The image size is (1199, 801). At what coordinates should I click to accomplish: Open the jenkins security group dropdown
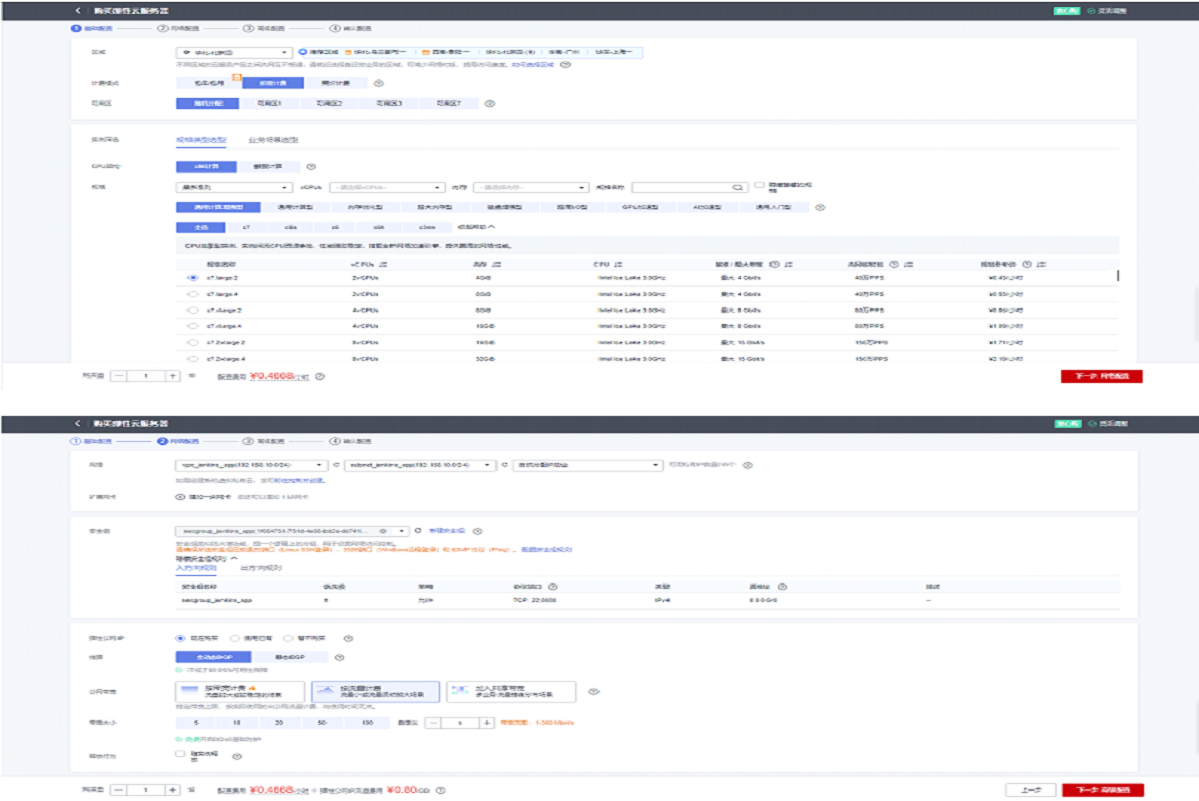[x=292, y=531]
